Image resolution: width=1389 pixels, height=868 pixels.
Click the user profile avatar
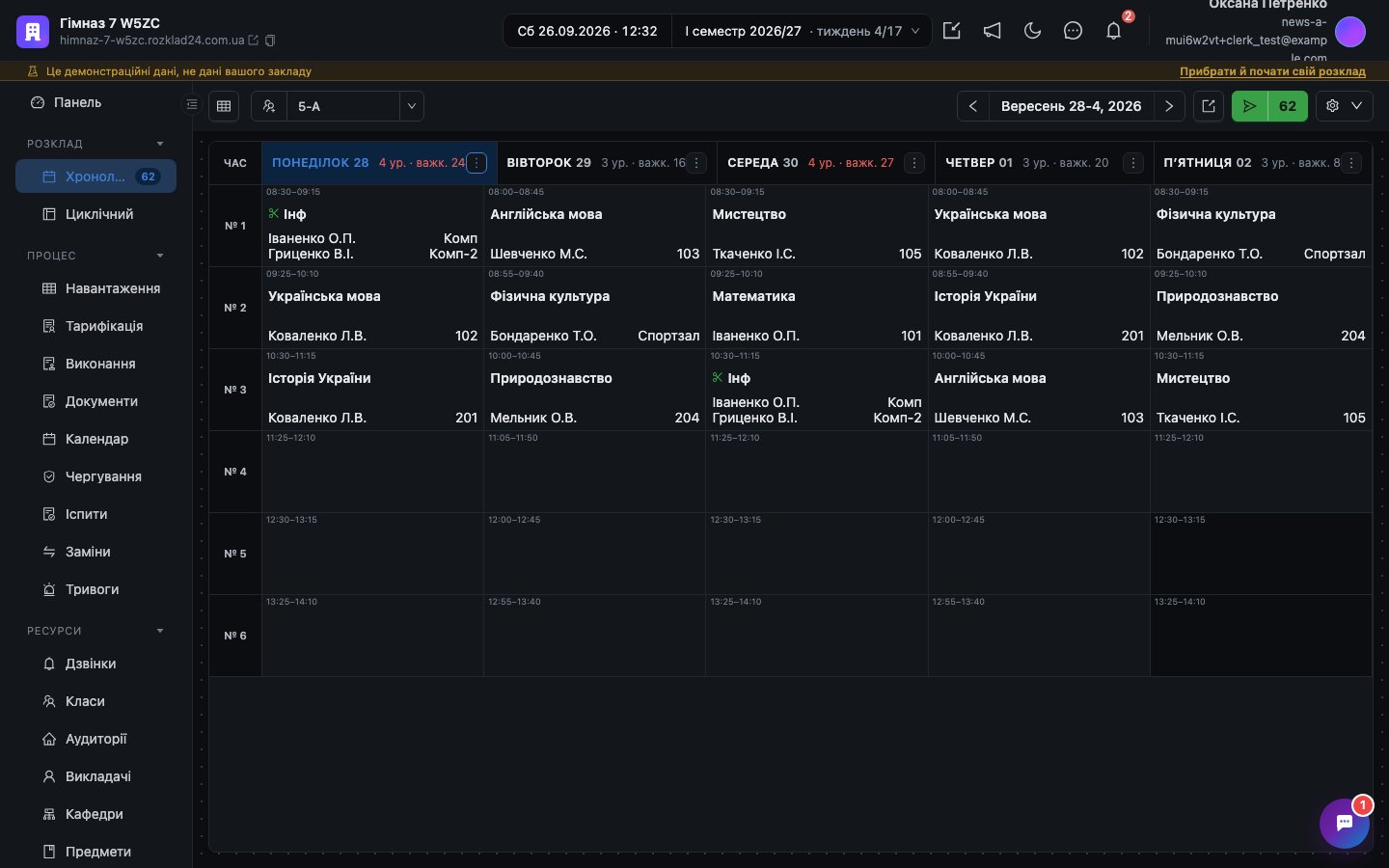(1350, 31)
